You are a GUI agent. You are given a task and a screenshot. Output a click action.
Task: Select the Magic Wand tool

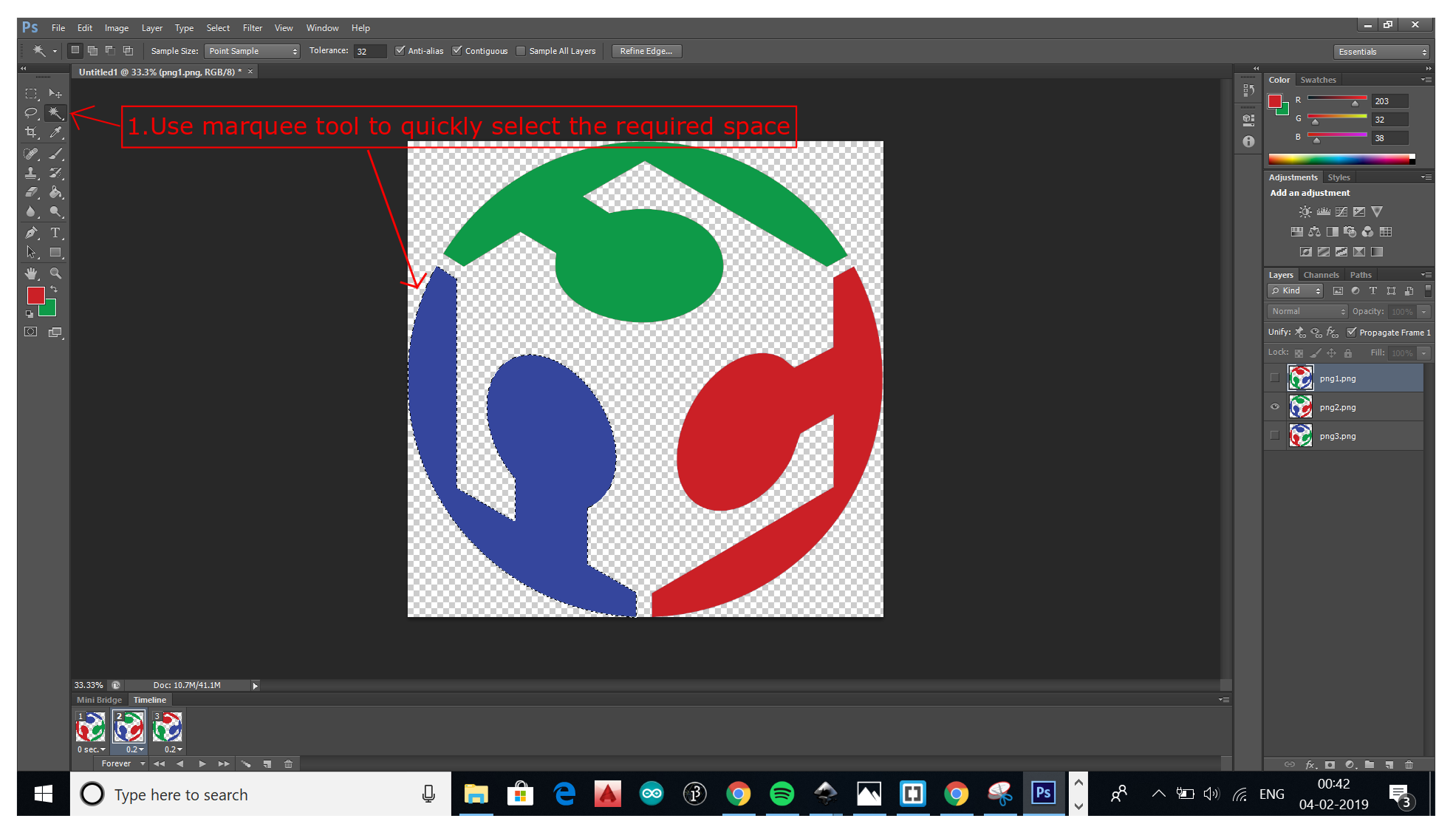[x=55, y=113]
